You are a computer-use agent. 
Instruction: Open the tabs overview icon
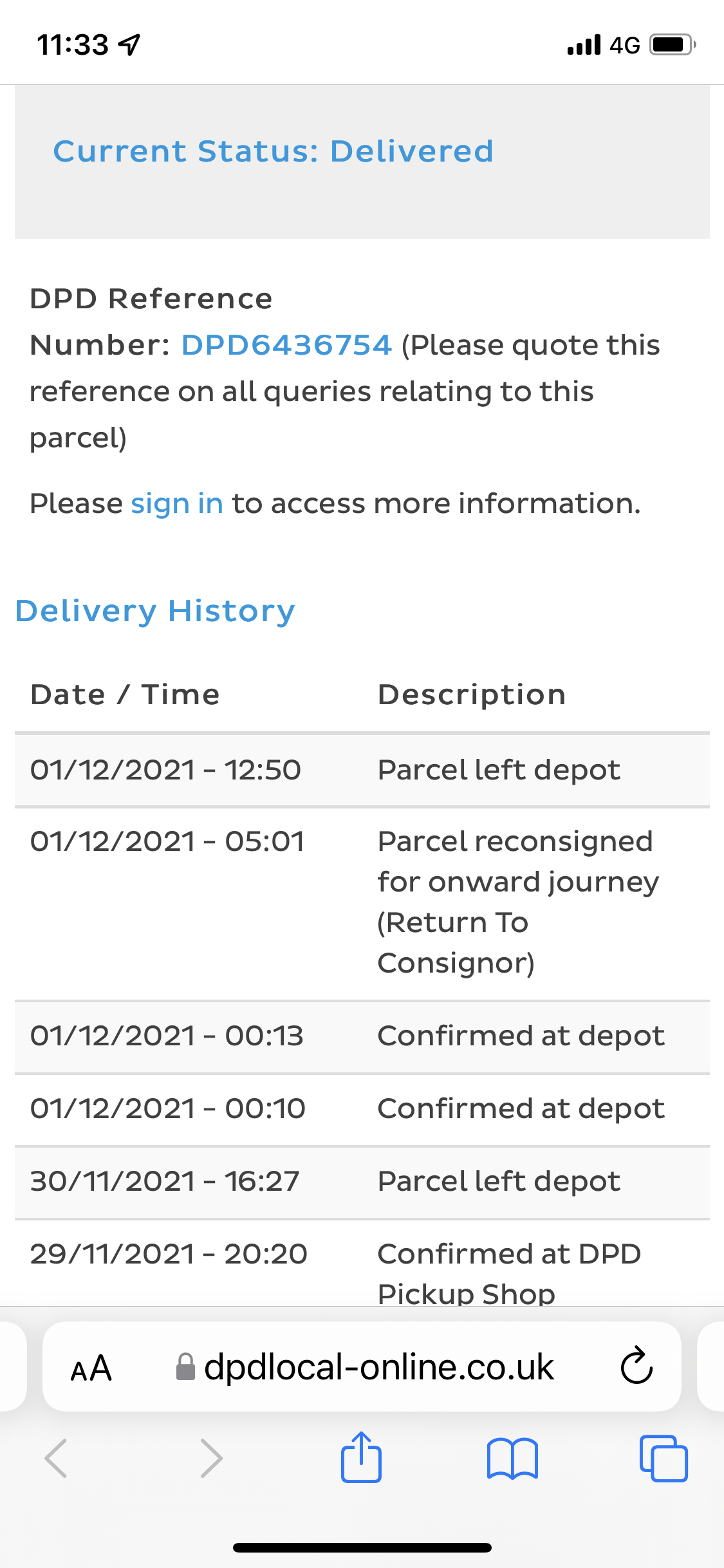[664, 1459]
